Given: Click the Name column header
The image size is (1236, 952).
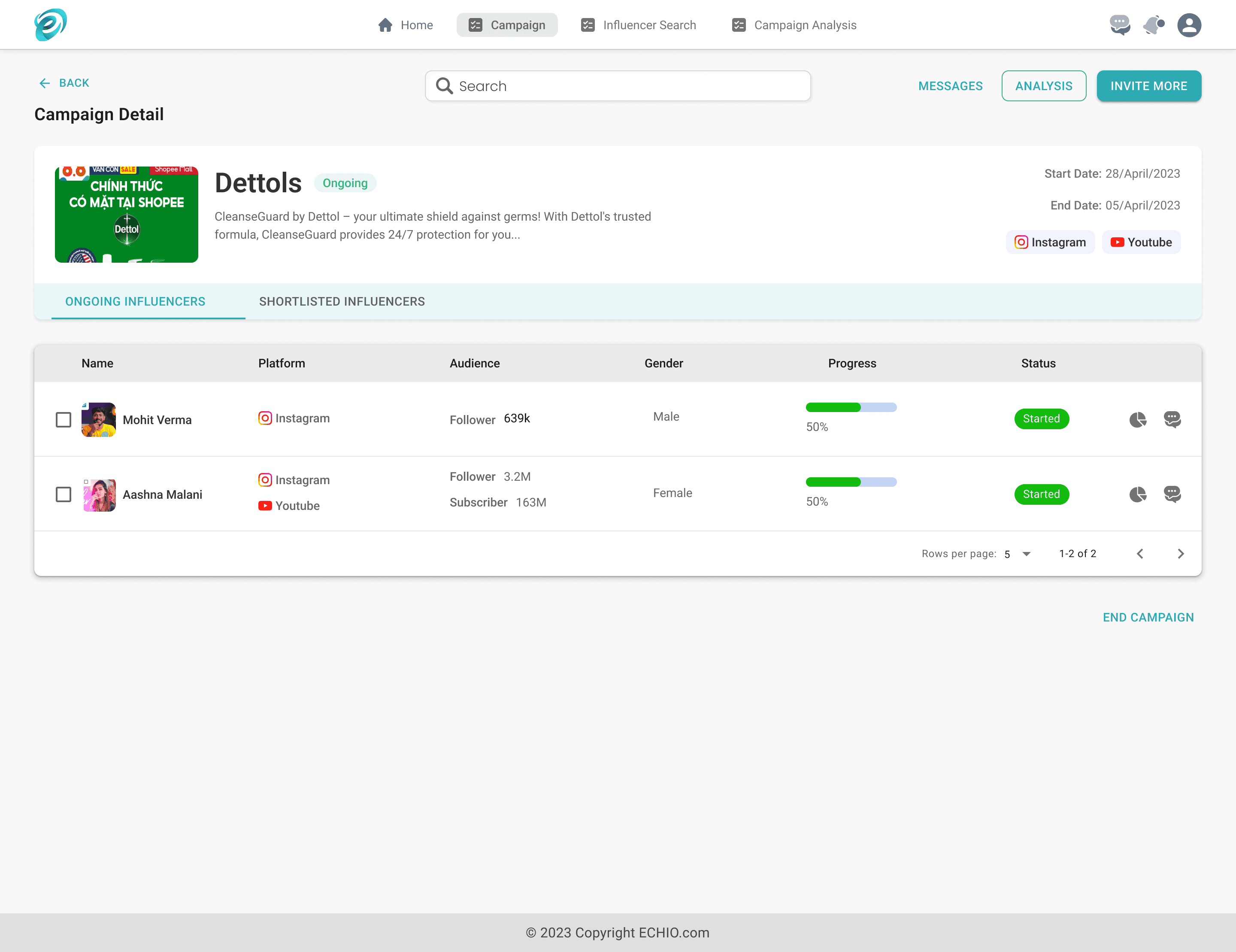Looking at the screenshot, I should tap(97, 364).
